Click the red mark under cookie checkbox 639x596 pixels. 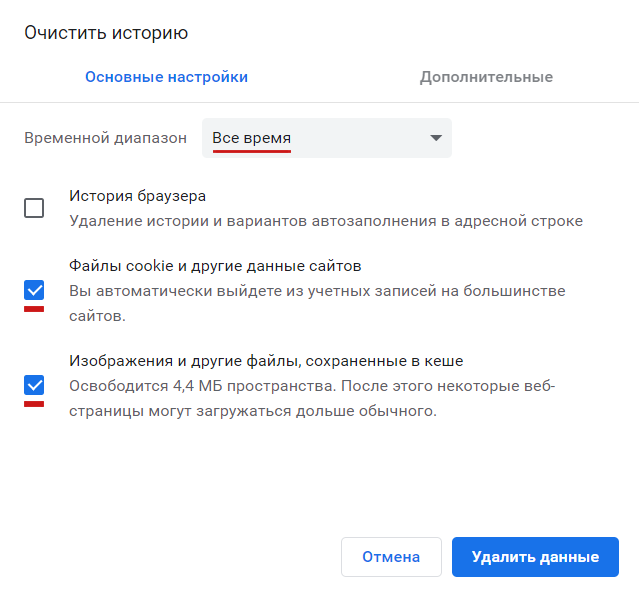tap(34, 309)
